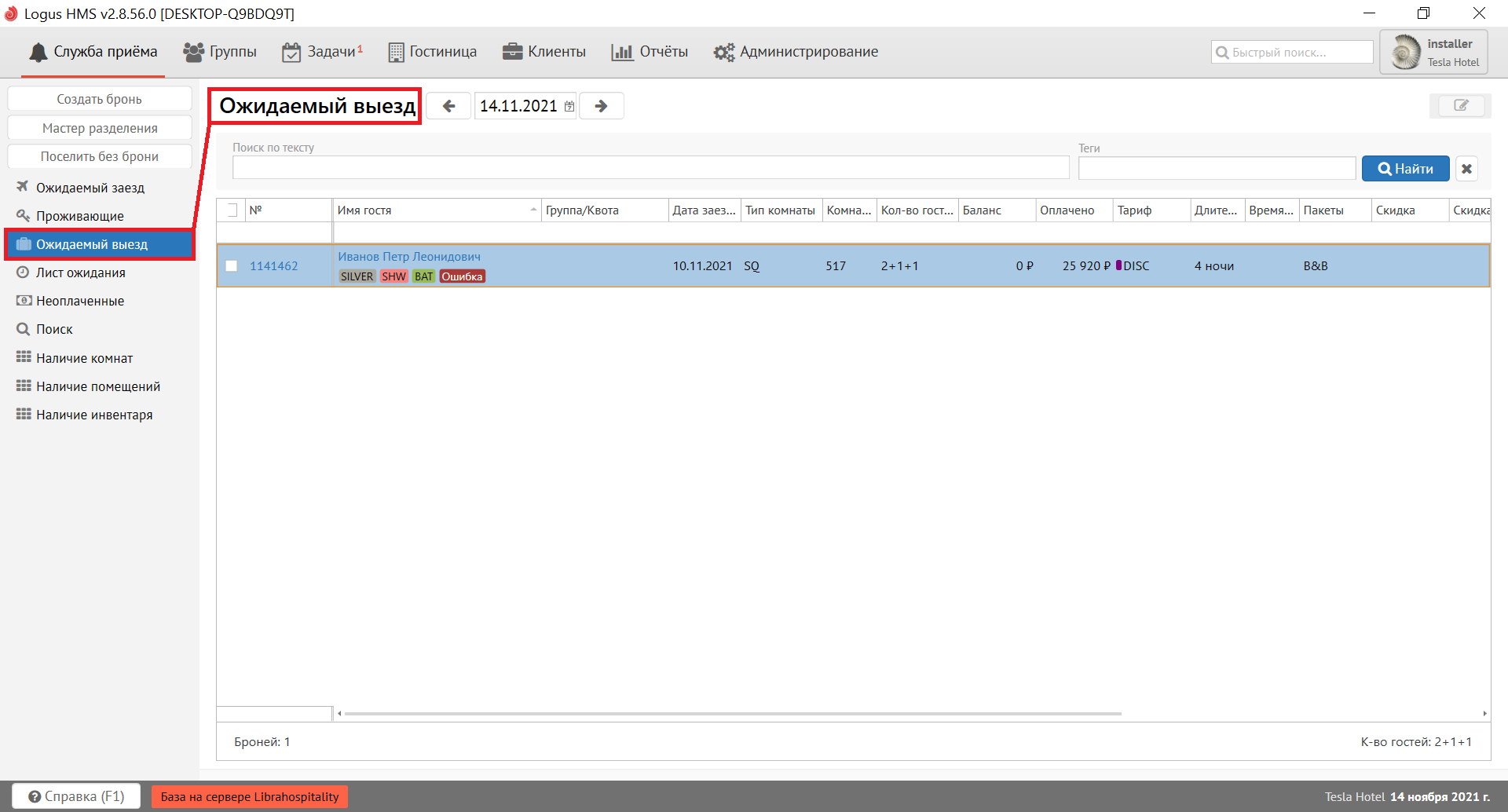Screen dimensions: 1508x812
Task: Click the Теги input field
Action: click(x=1217, y=168)
